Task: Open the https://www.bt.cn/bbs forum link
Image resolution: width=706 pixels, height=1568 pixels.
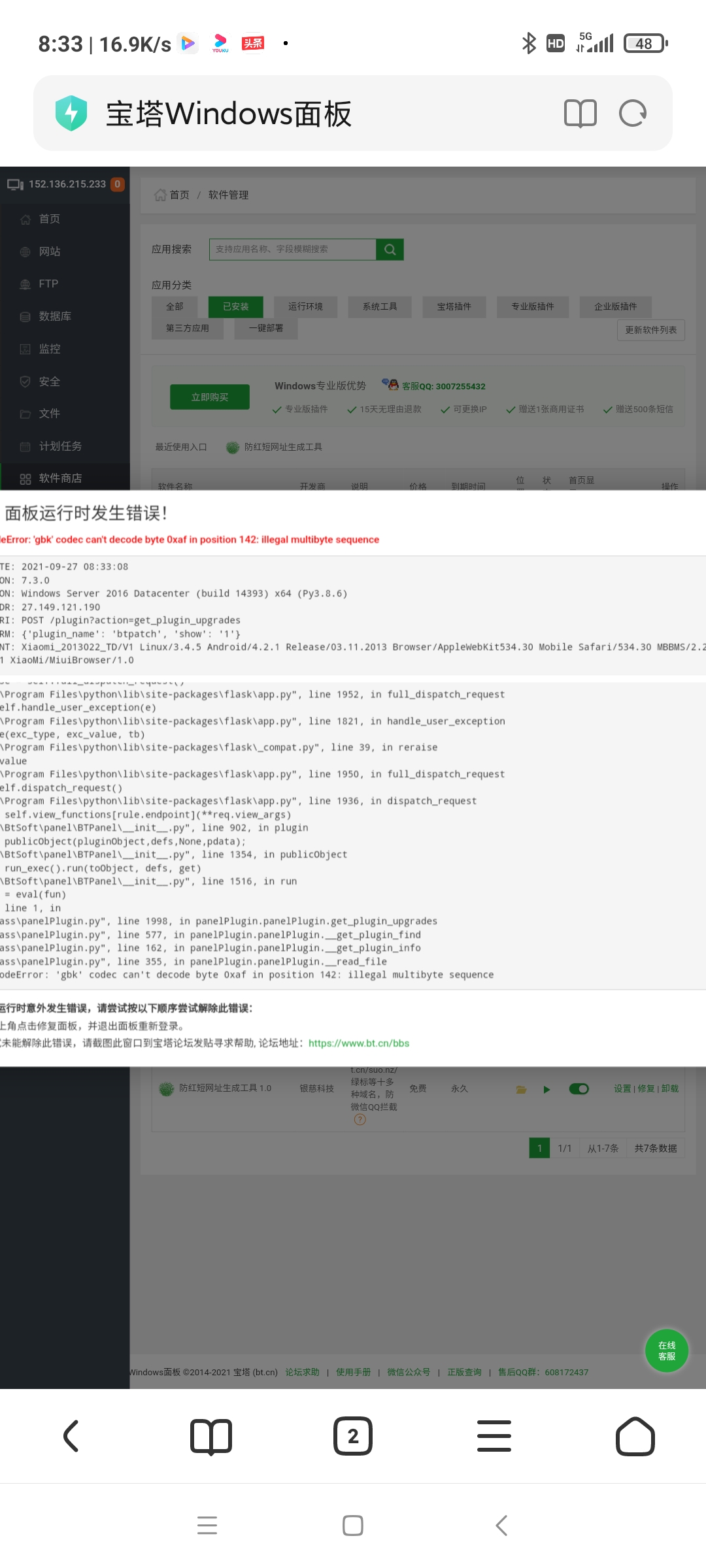Action: [x=359, y=1043]
